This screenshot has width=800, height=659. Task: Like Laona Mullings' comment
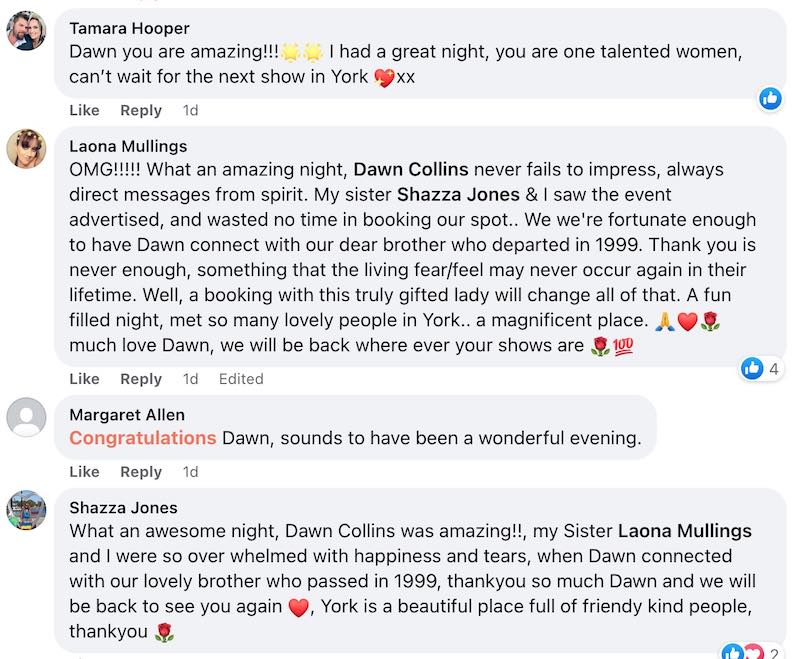tap(84, 379)
